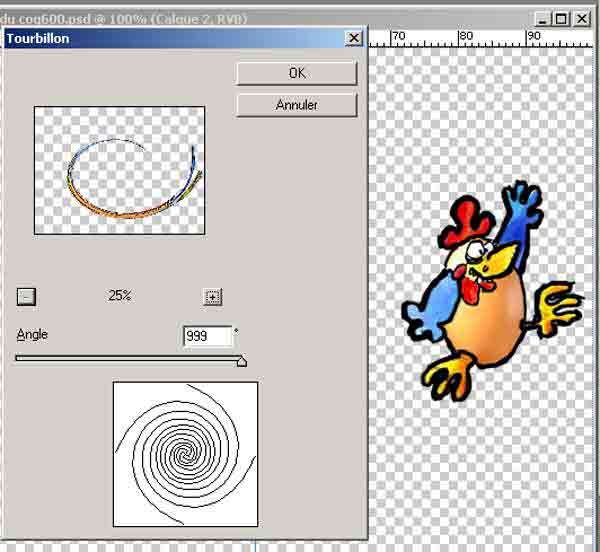Click the 25% zoom level text

click(x=120, y=295)
